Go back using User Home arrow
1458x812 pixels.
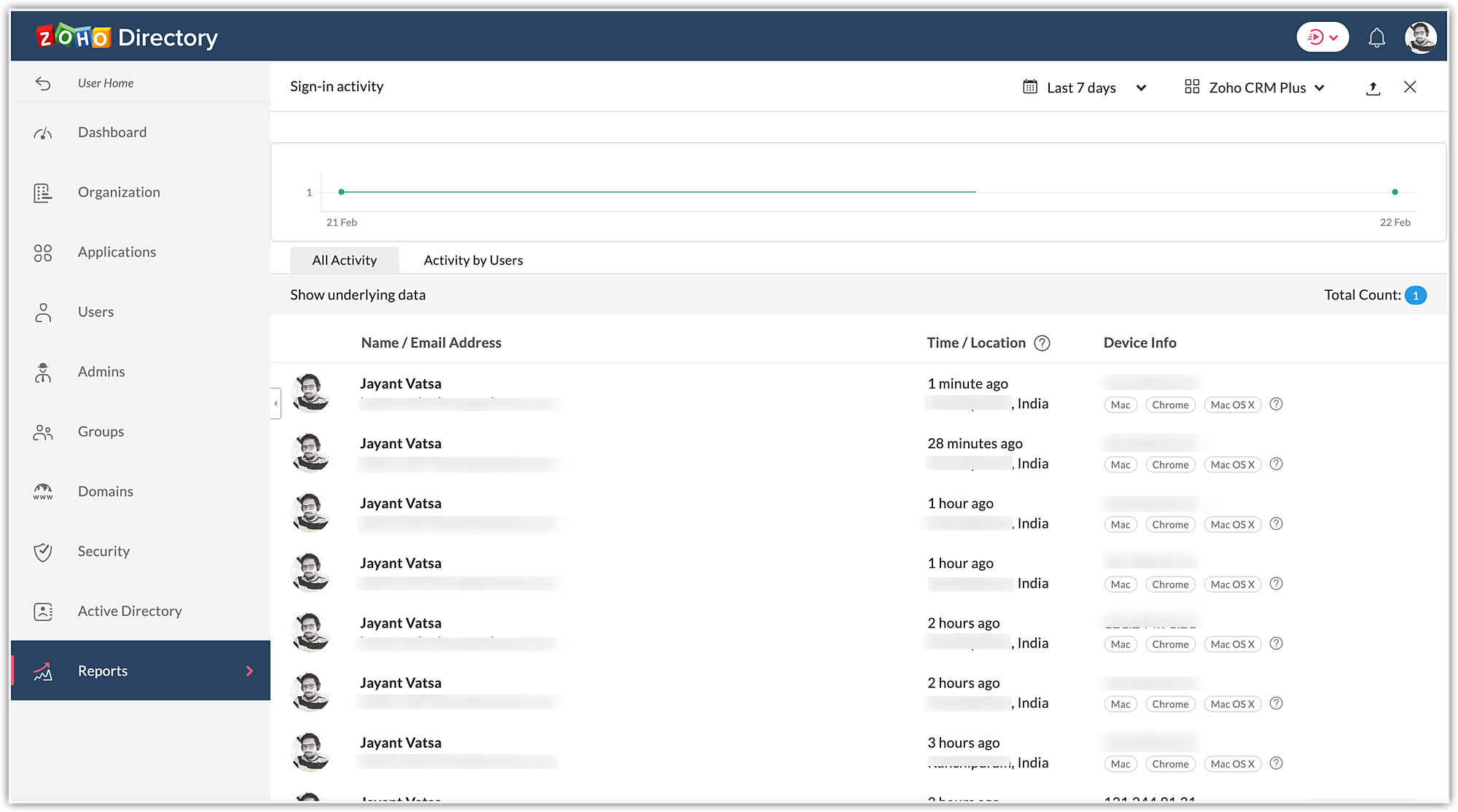43,83
